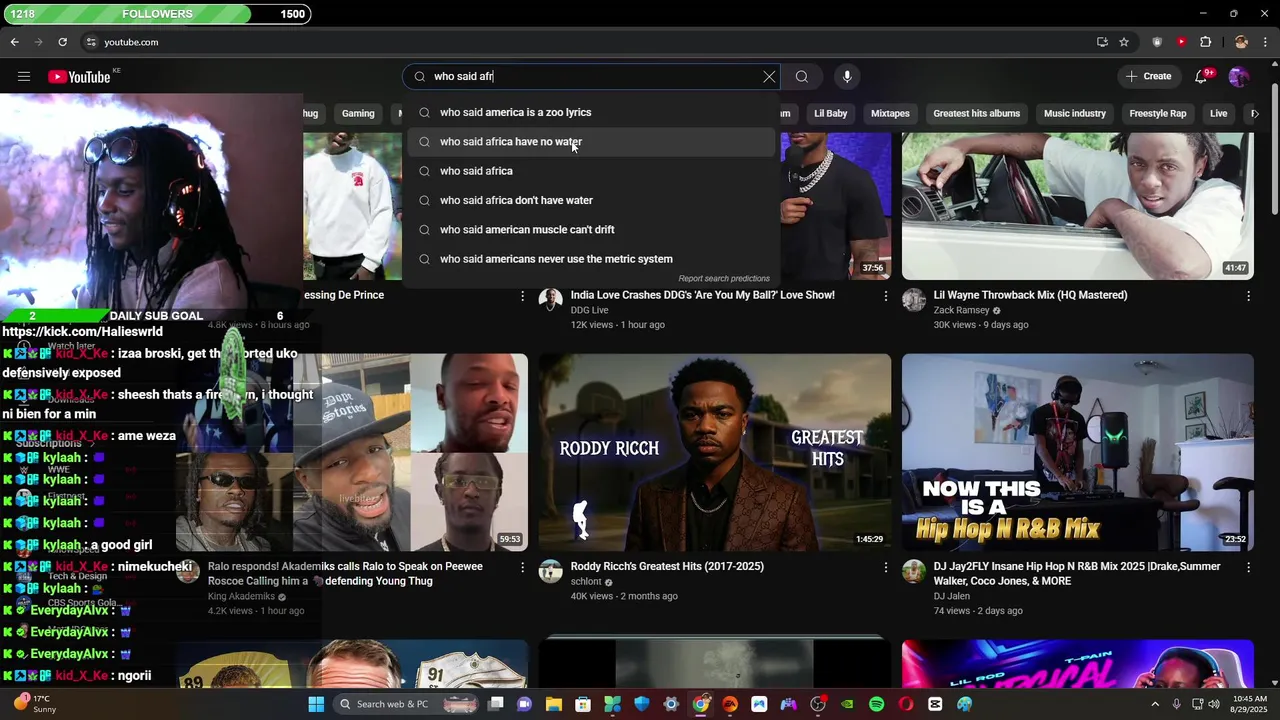Select the 'Music industry' chip
The image size is (1280, 720).
pos(1075,113)
